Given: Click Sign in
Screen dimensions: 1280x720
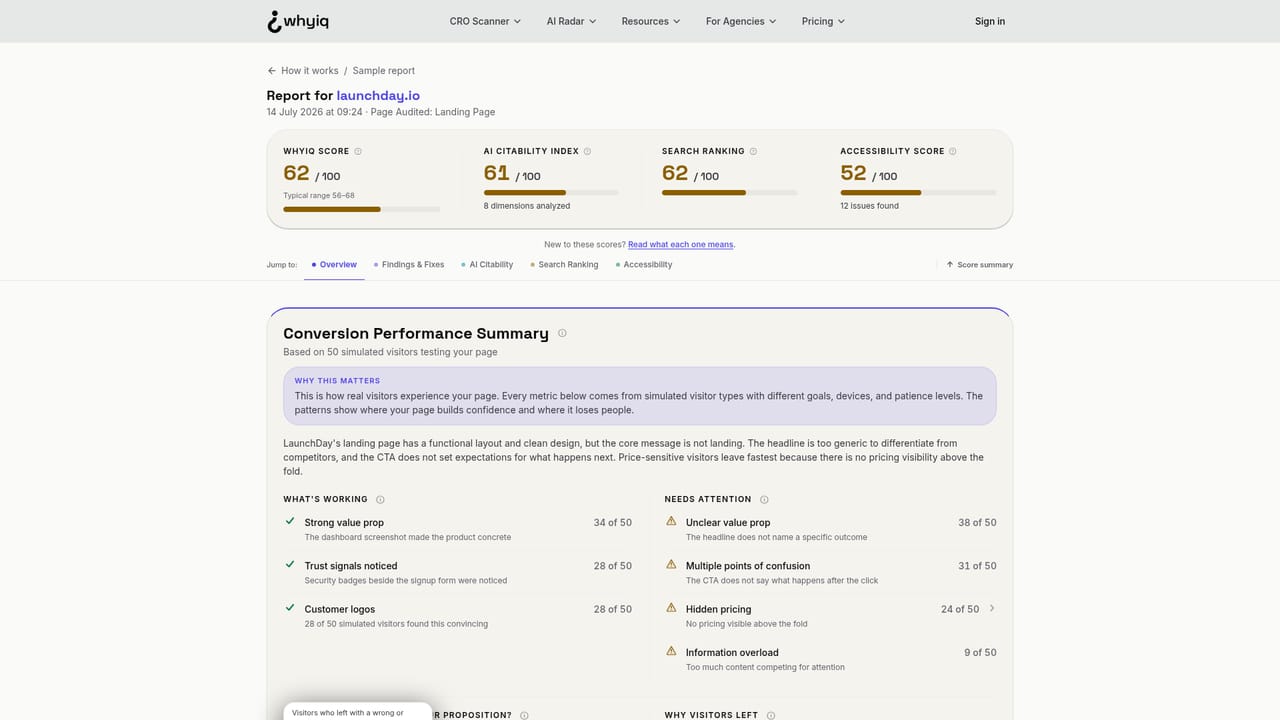Looking at the screenshot, I should pyautogui.click(x=990, y=21).
